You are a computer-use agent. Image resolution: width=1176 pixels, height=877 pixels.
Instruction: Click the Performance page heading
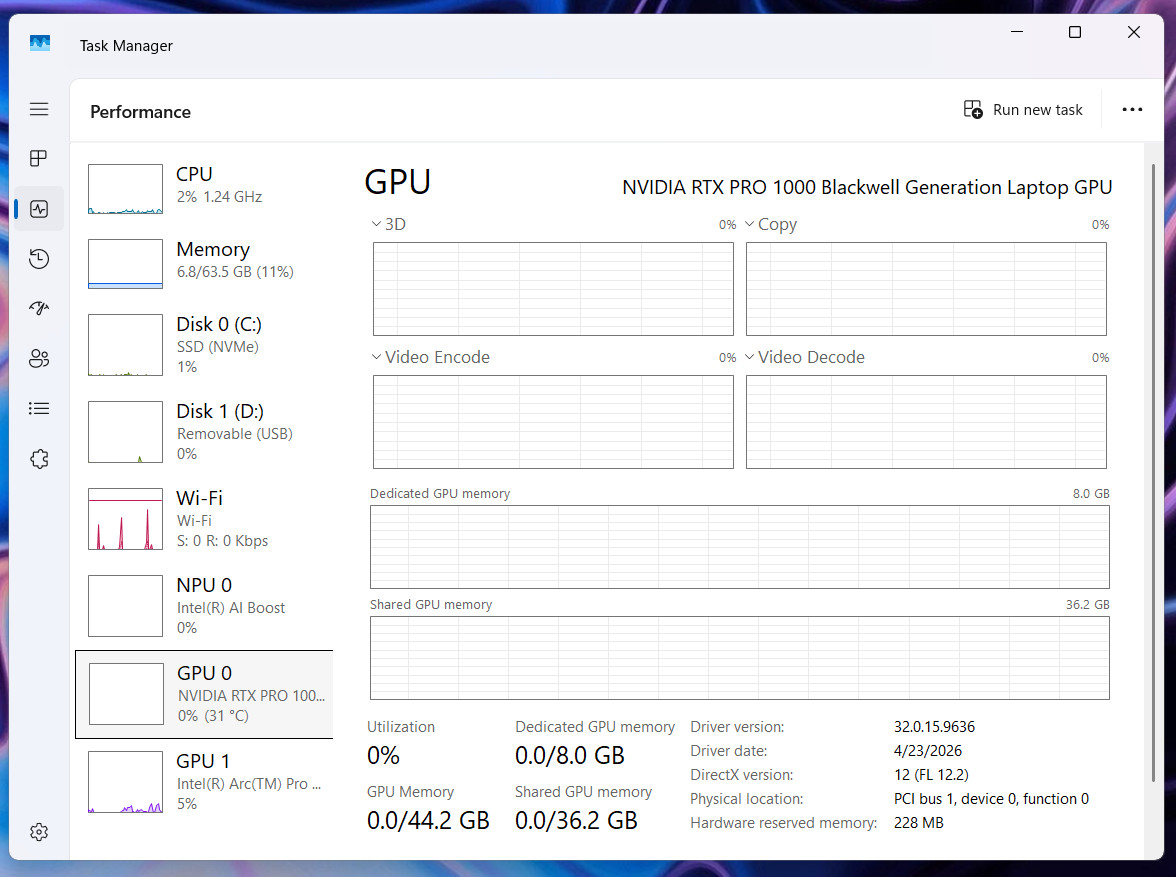140,112
